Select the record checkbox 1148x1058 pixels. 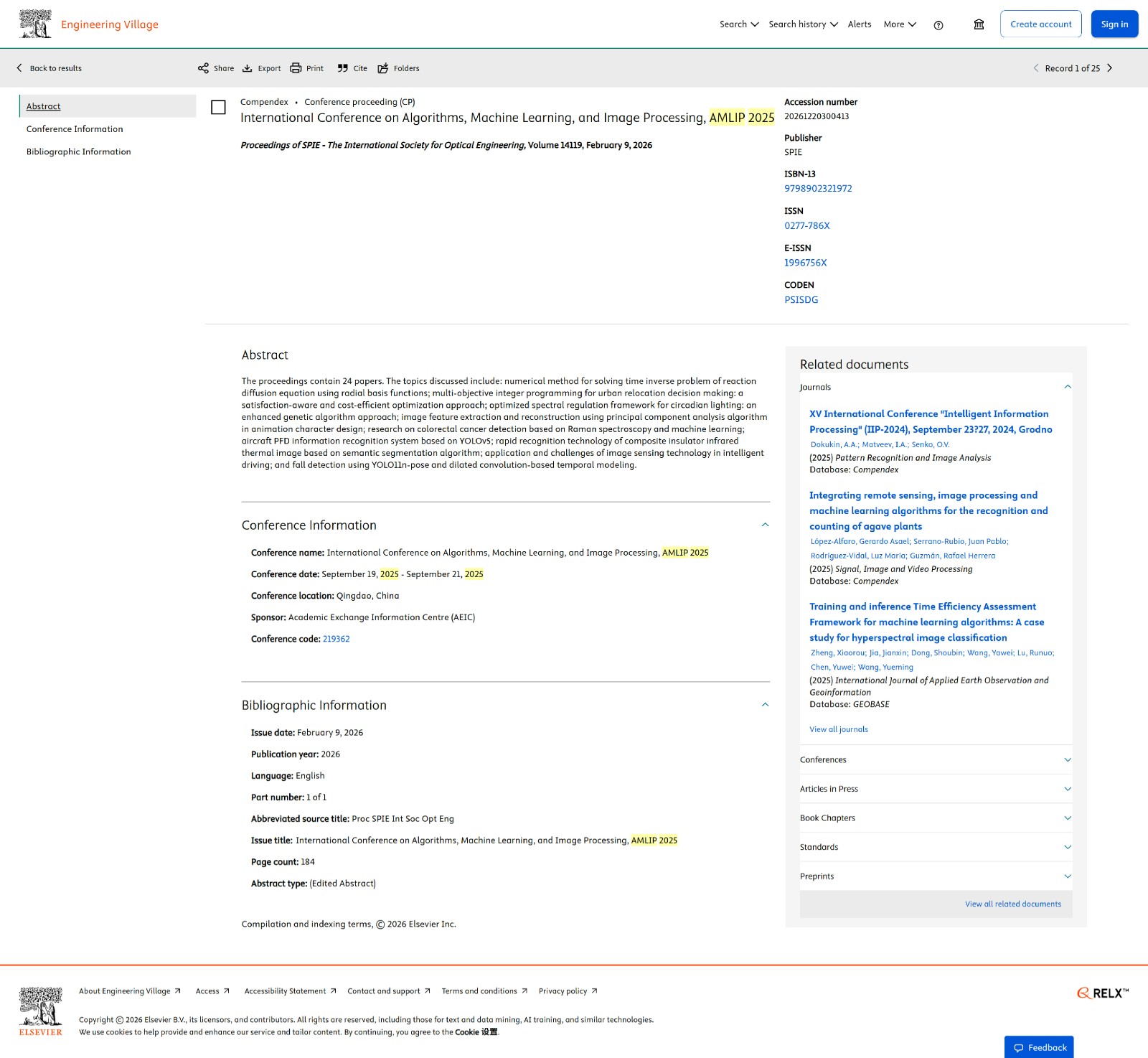[x=218, y=108]
